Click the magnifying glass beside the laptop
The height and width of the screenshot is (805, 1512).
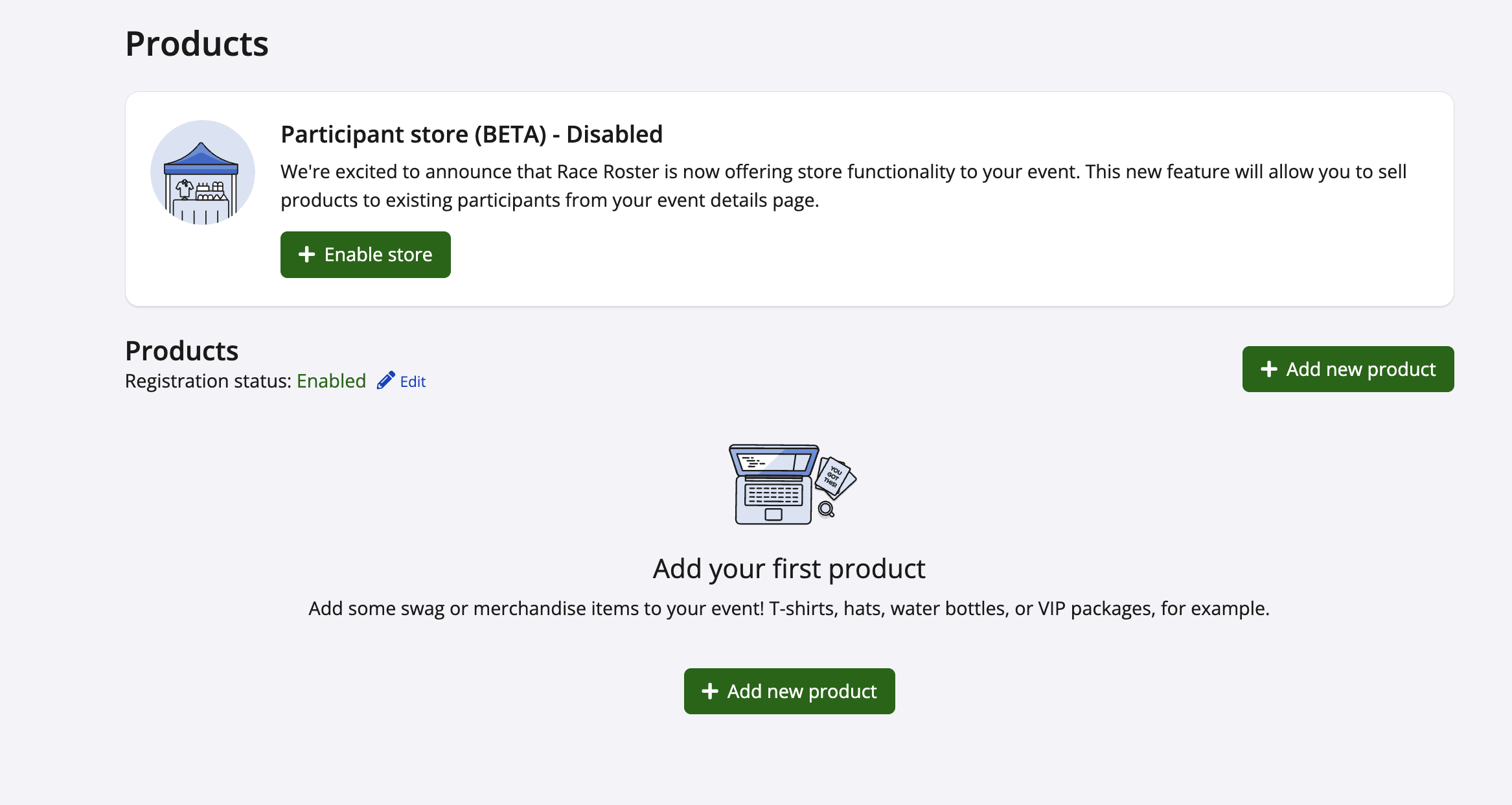(826, 509)
